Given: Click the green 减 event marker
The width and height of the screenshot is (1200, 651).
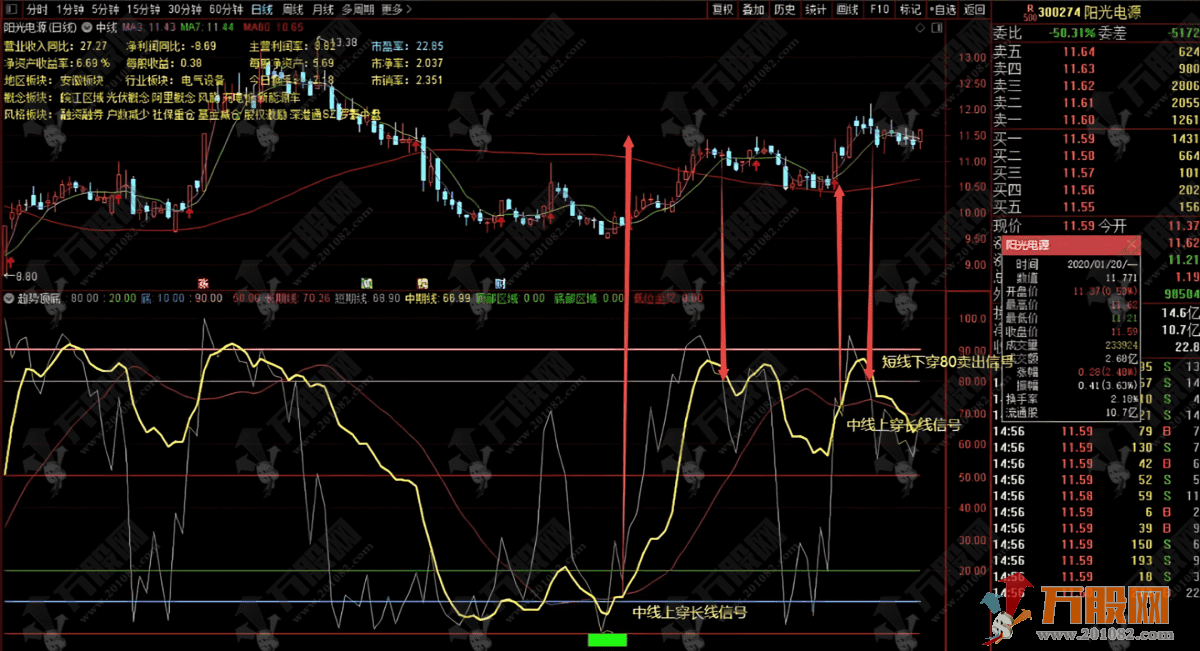Looking at the screenshot, I should tap(367, 284).
